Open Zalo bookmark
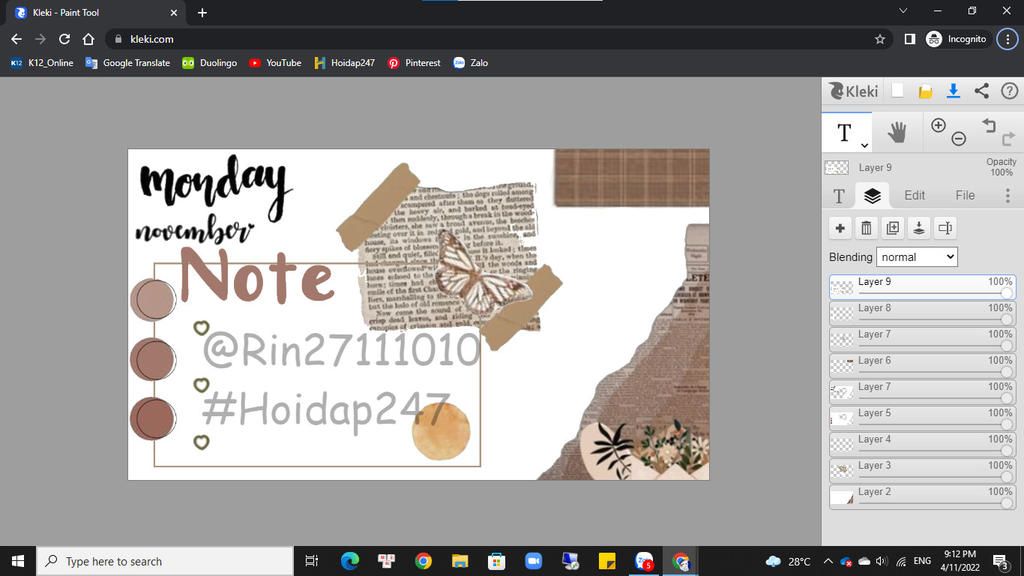This screenshot has height=576, width=1024. pyautogui.click(x=471, y=63)
